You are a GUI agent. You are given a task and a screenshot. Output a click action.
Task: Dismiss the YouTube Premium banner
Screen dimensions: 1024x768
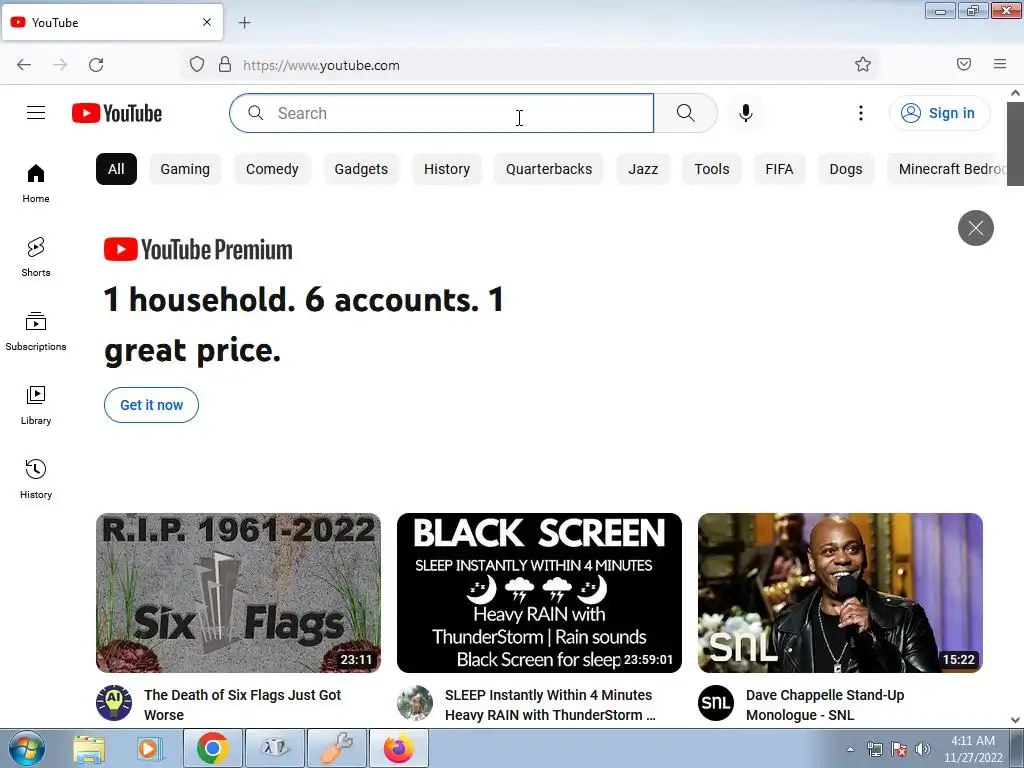coord(976,228)
